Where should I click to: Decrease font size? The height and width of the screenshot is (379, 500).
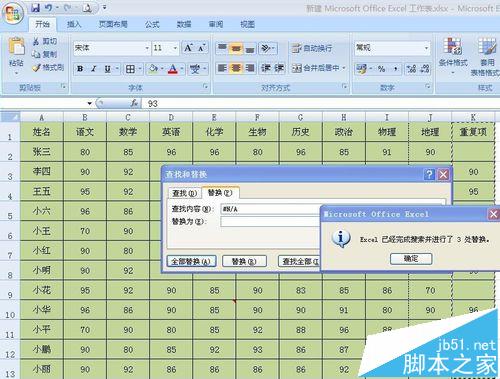[202, 48]
